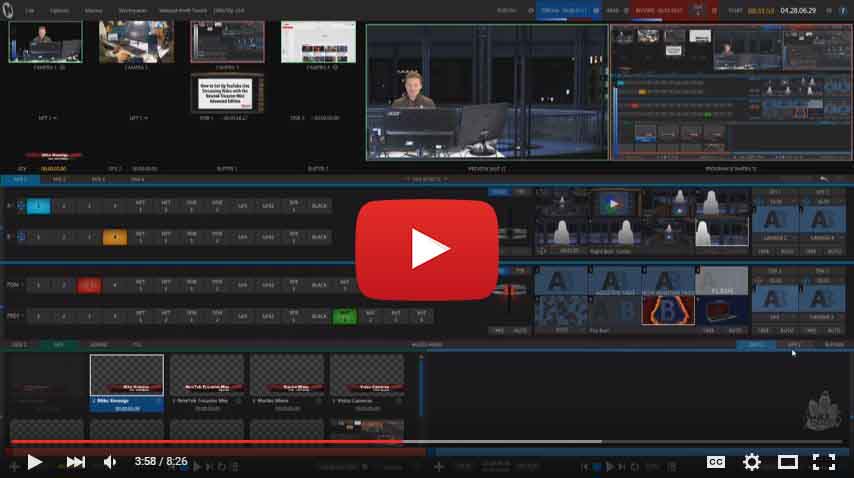The image size is (854, 478).
Task: Click the blue Stream button
Action: [x=564, y=10]
